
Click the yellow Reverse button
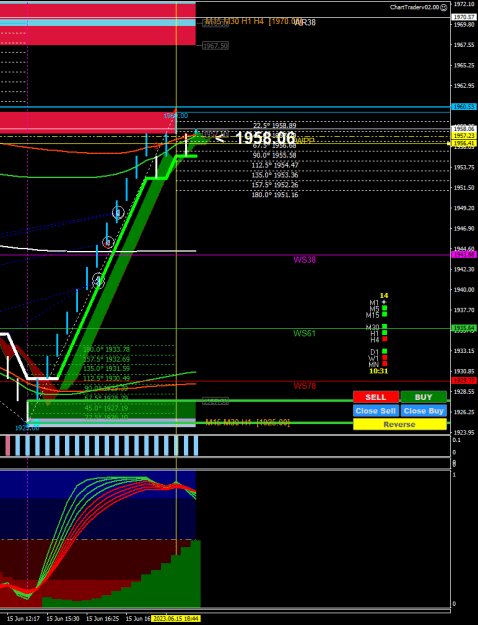[x=400, y=424]
